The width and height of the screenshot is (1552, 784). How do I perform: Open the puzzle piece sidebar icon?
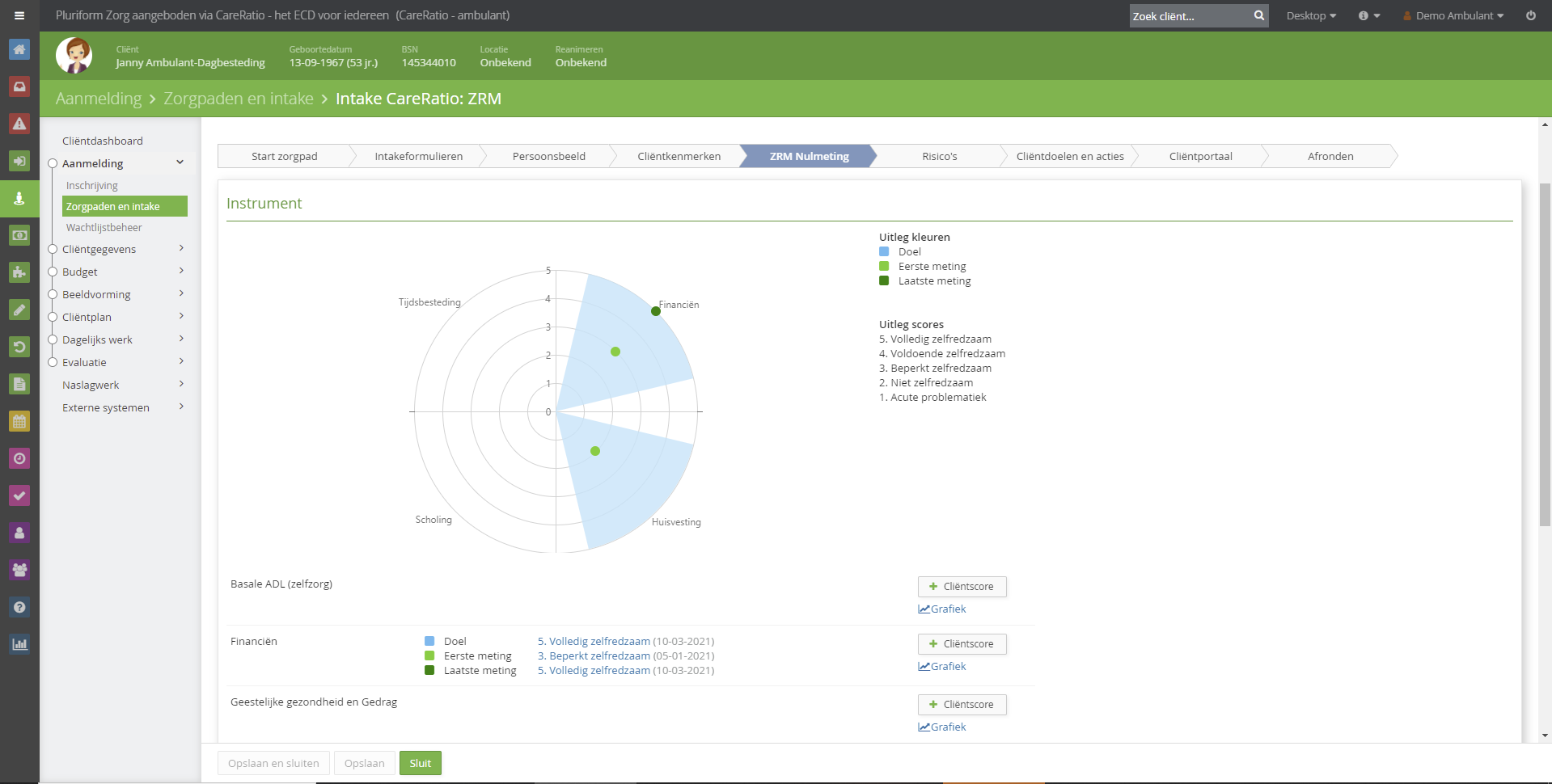[x=19, y=272]
